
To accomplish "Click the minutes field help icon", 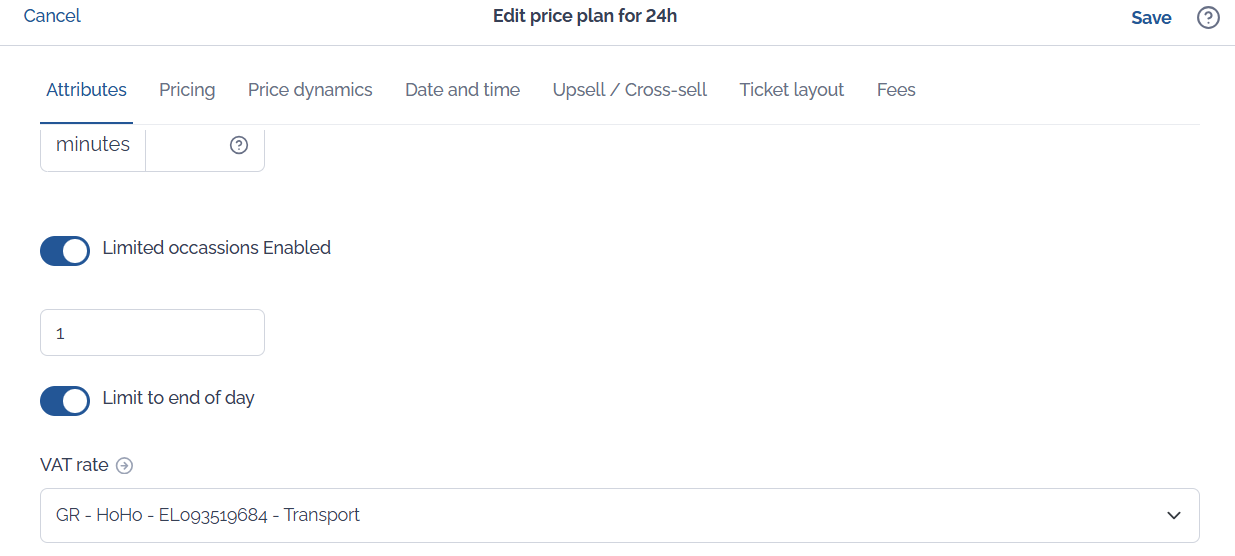I will [x=238, y=145].
